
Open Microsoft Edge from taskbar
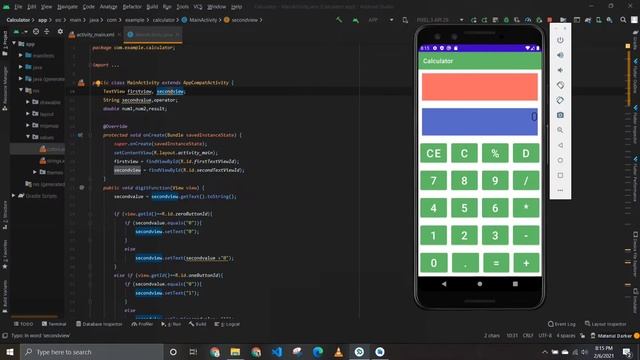(x=318, y=352)
